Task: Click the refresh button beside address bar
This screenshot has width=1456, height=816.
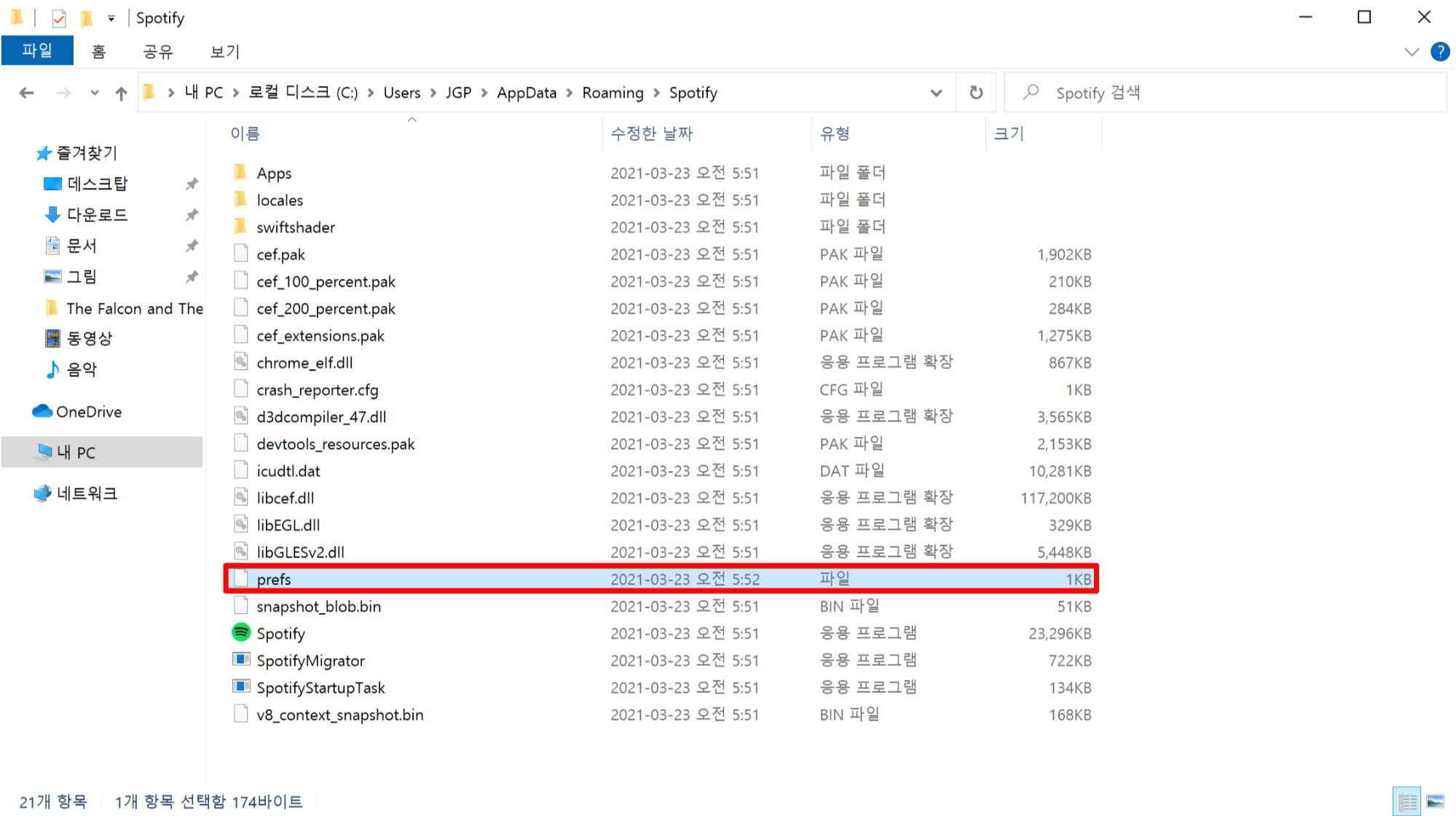Action: click(x=976, y=92)
